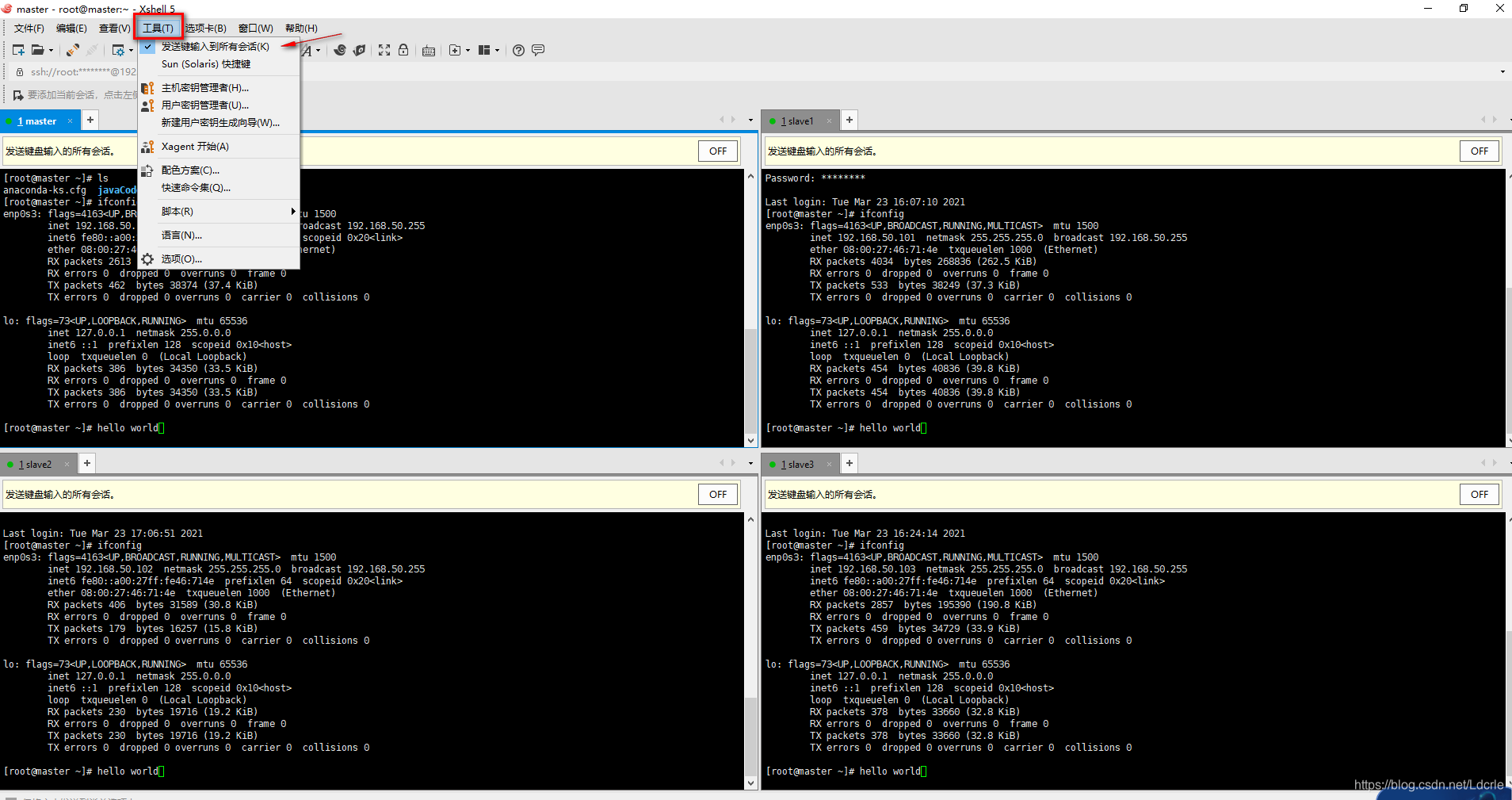This screenshot has height=800, width=1512.
Task: Close the slave1 tab with its X
Action: pyautogui.click(x=829, y=121)
